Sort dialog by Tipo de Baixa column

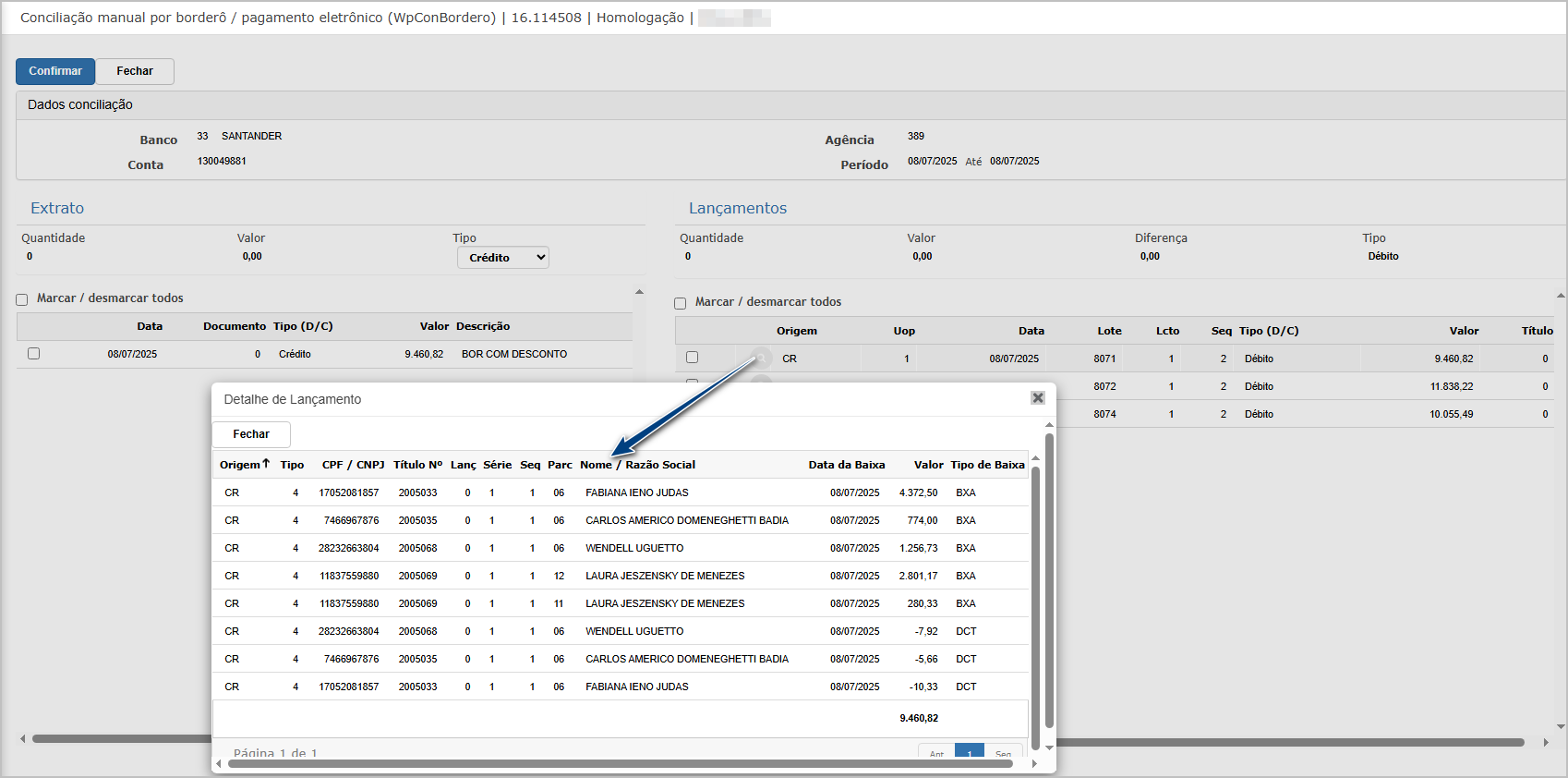point(988,465)
